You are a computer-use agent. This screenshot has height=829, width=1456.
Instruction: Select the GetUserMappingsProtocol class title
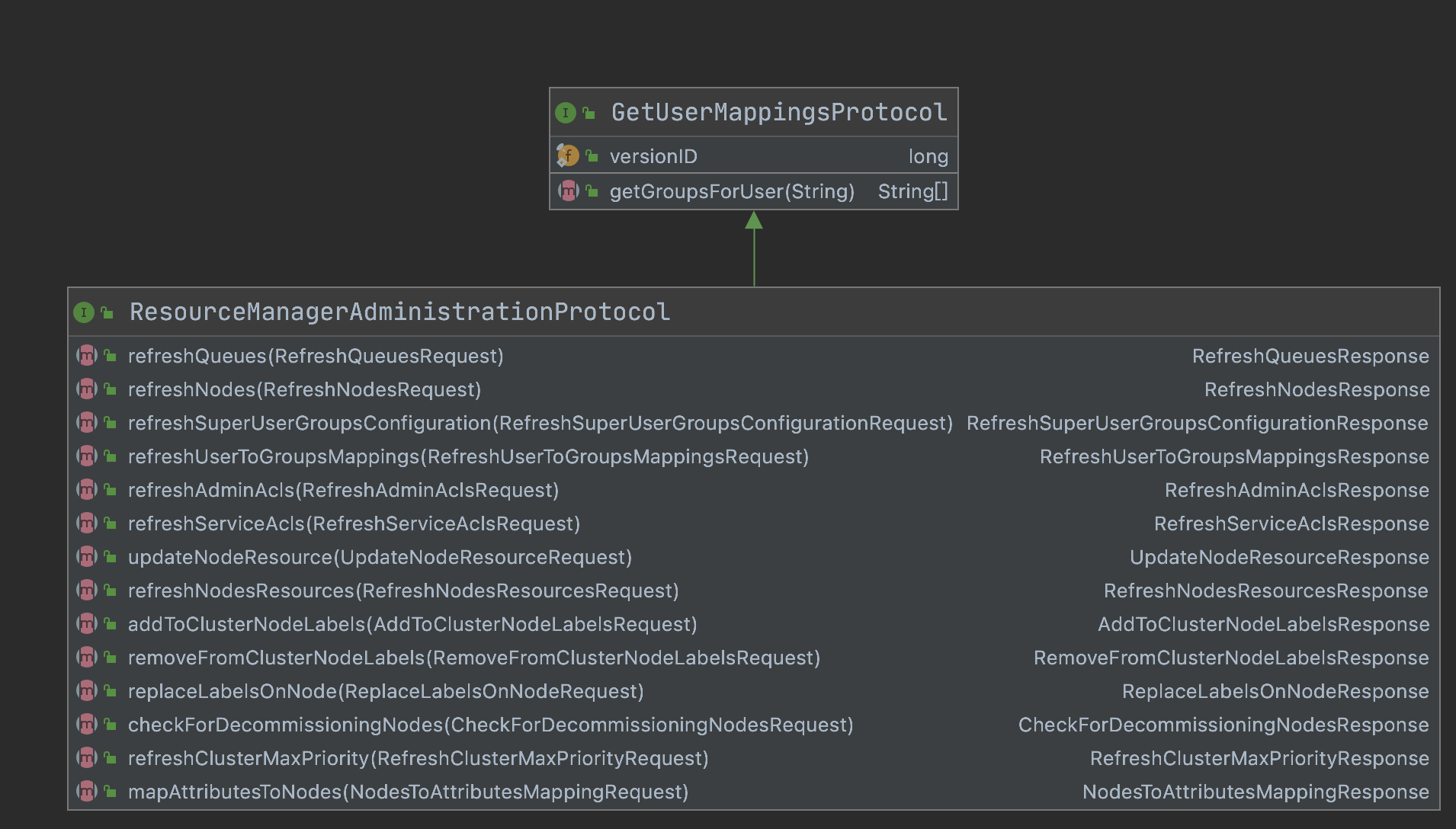coord(779,113)
